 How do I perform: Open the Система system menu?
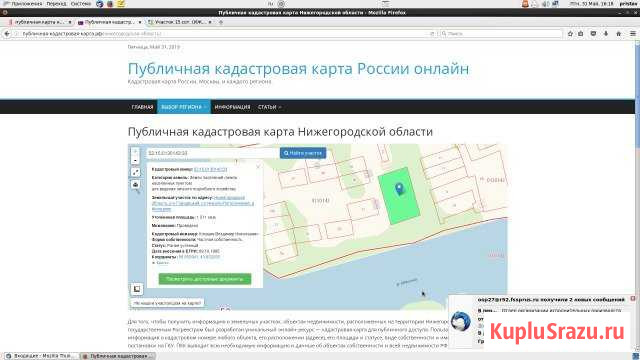point(81,4)
